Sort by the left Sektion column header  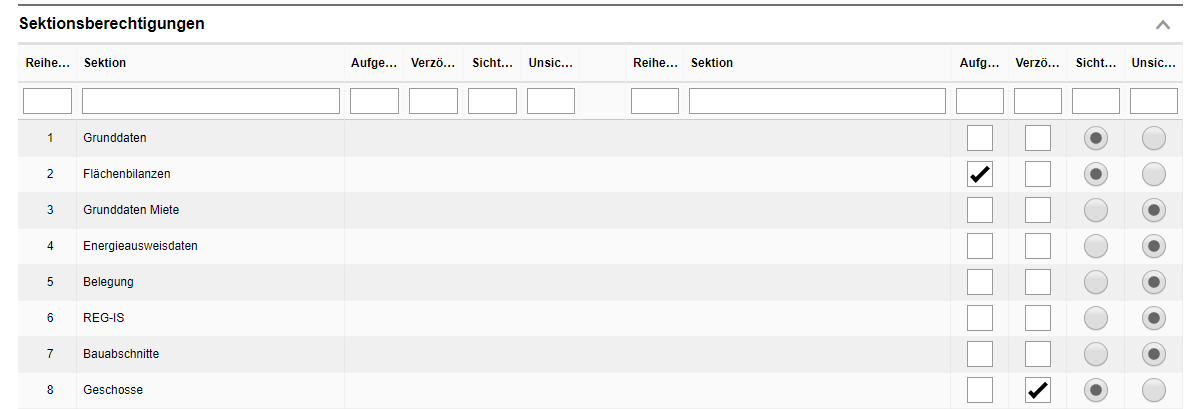pyautogui.click(x=105, y=63)
